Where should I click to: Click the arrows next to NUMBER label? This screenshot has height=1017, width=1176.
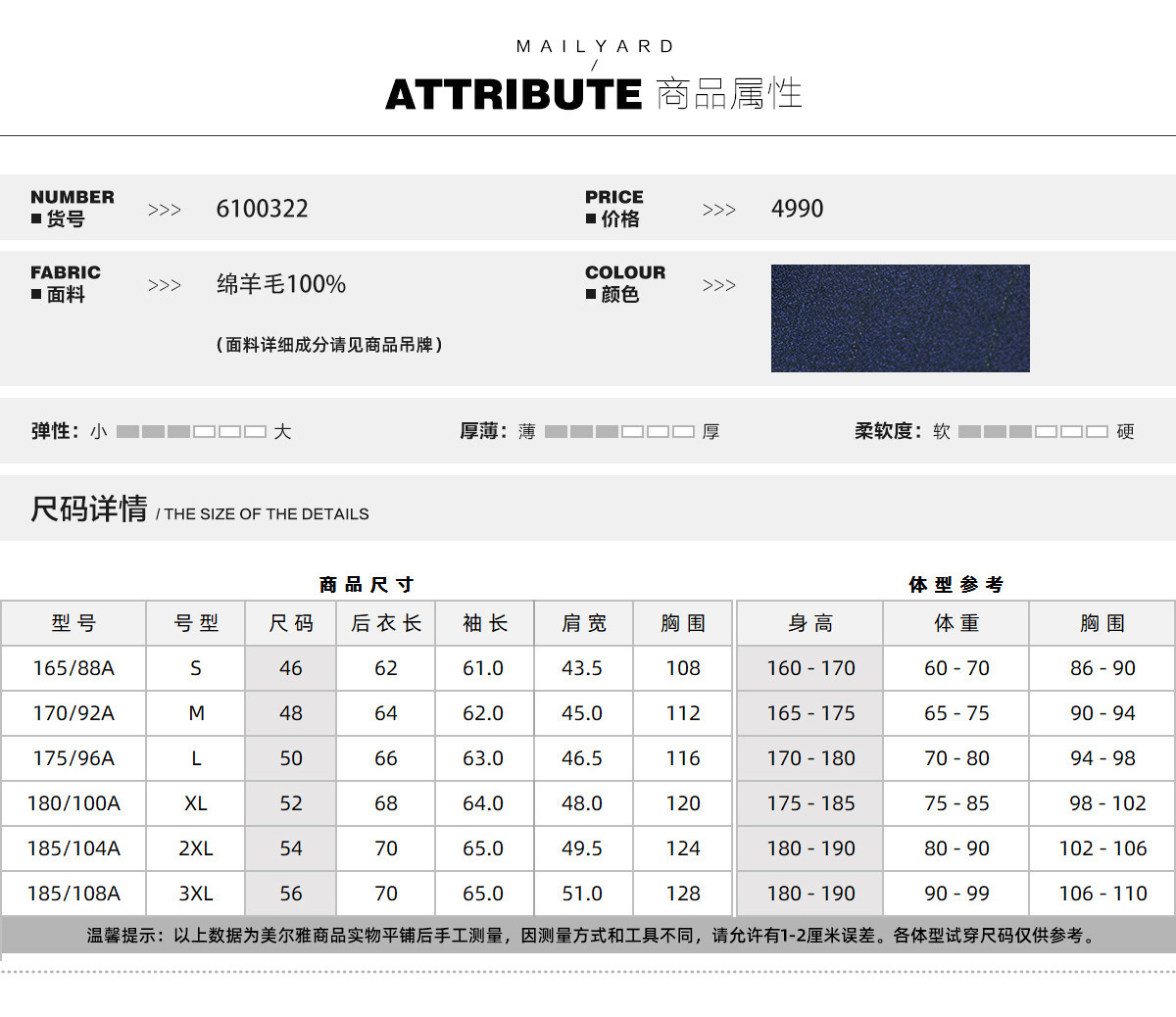165,210
